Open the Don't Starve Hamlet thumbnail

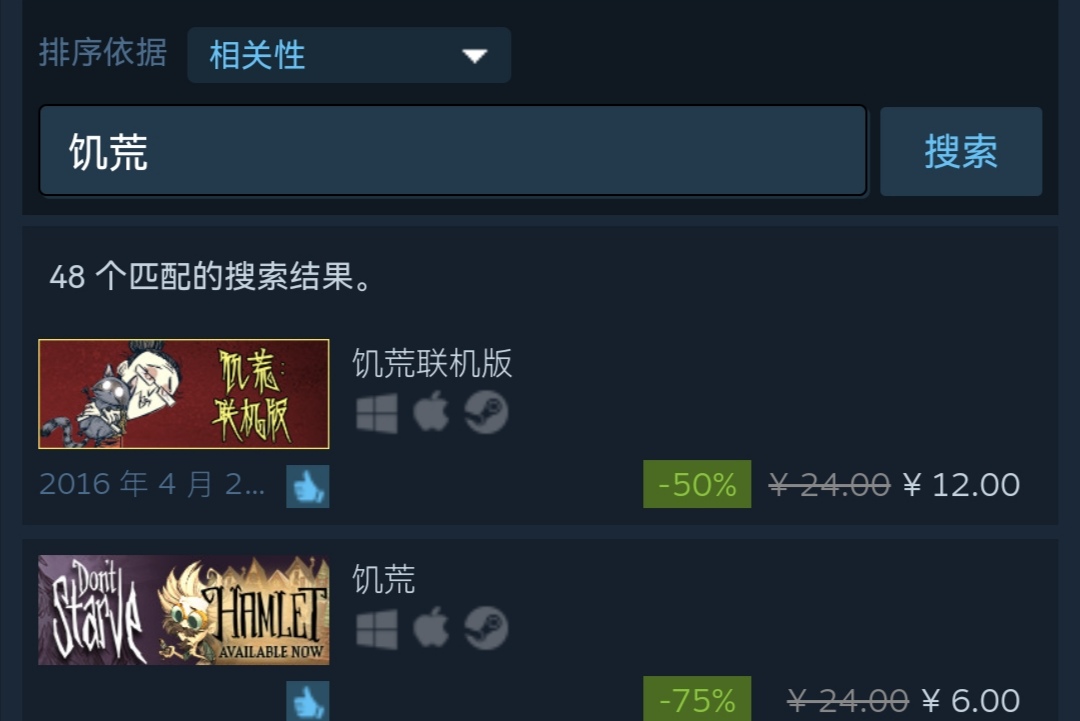[x=184, y=610]
